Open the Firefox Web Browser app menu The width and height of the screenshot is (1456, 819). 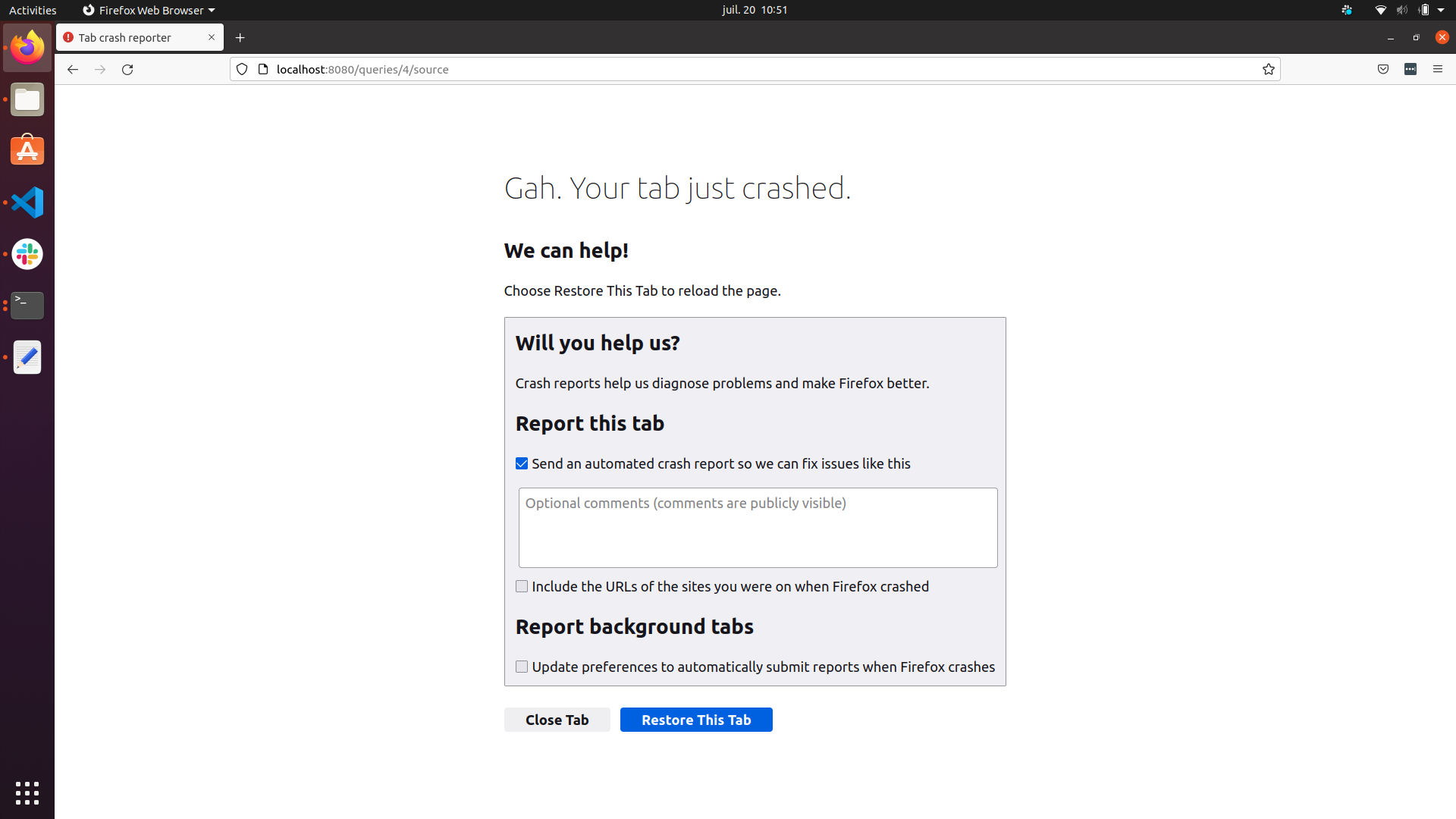[149, 10]
